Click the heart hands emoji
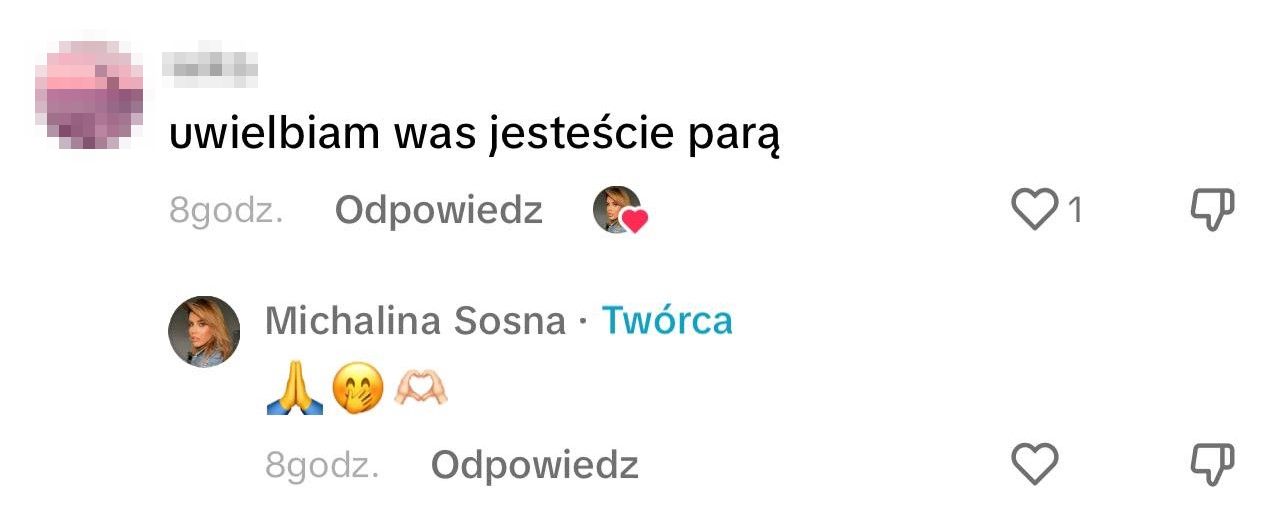Viewport: 1284px width, 516px height. click(x=419, y=392)
